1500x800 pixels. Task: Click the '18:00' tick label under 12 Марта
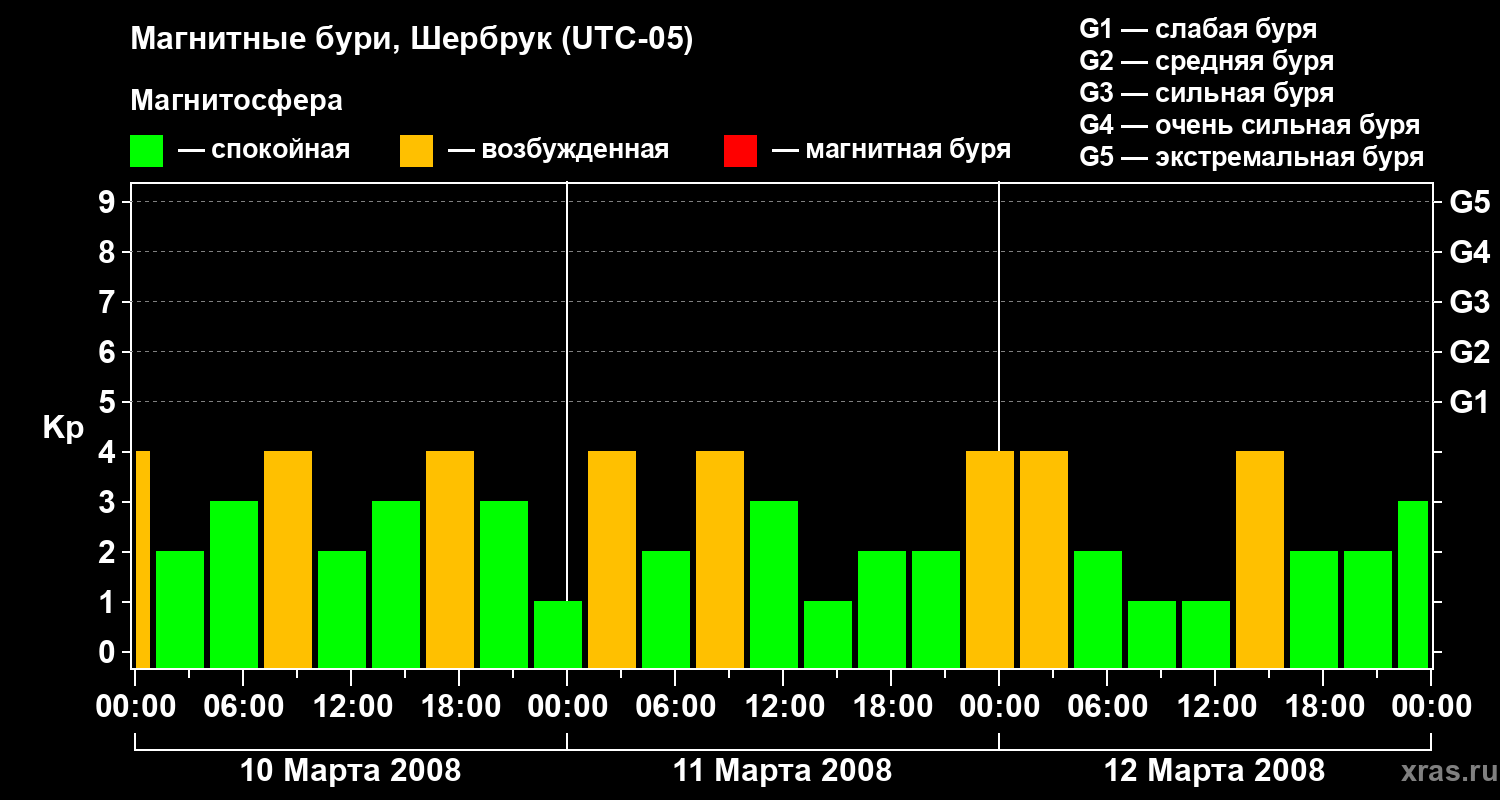pos(1323,706)
